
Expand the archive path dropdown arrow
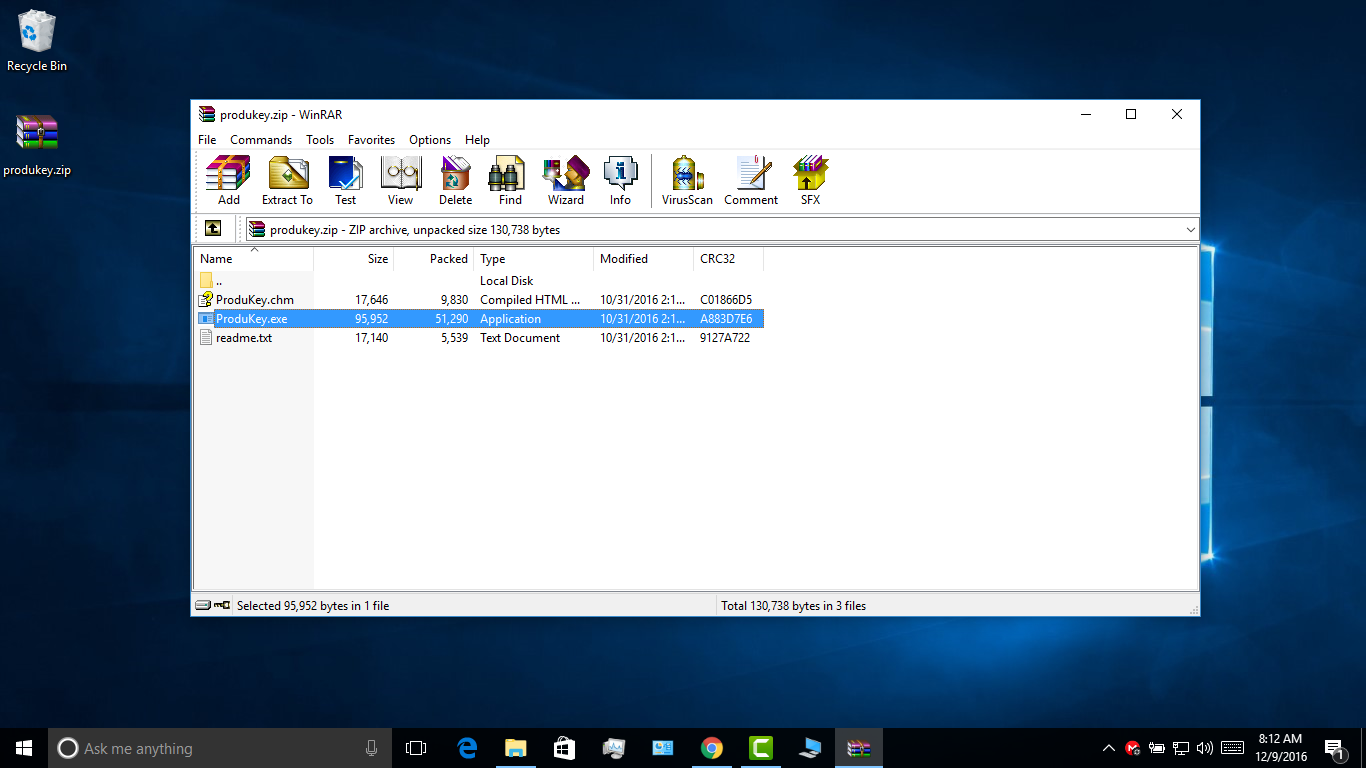click(x=1190, y=230)
